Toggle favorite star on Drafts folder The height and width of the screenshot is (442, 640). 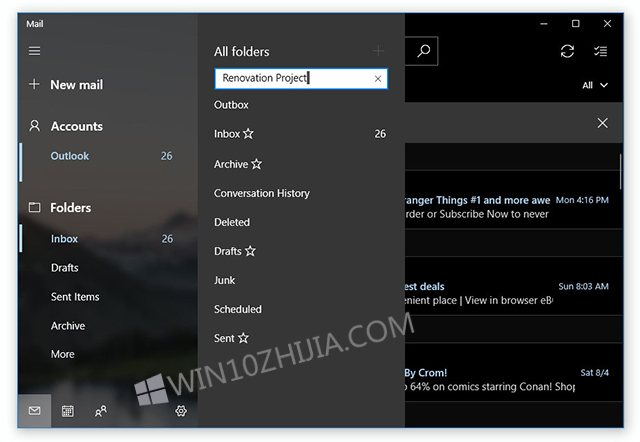(x=250, y=251)
